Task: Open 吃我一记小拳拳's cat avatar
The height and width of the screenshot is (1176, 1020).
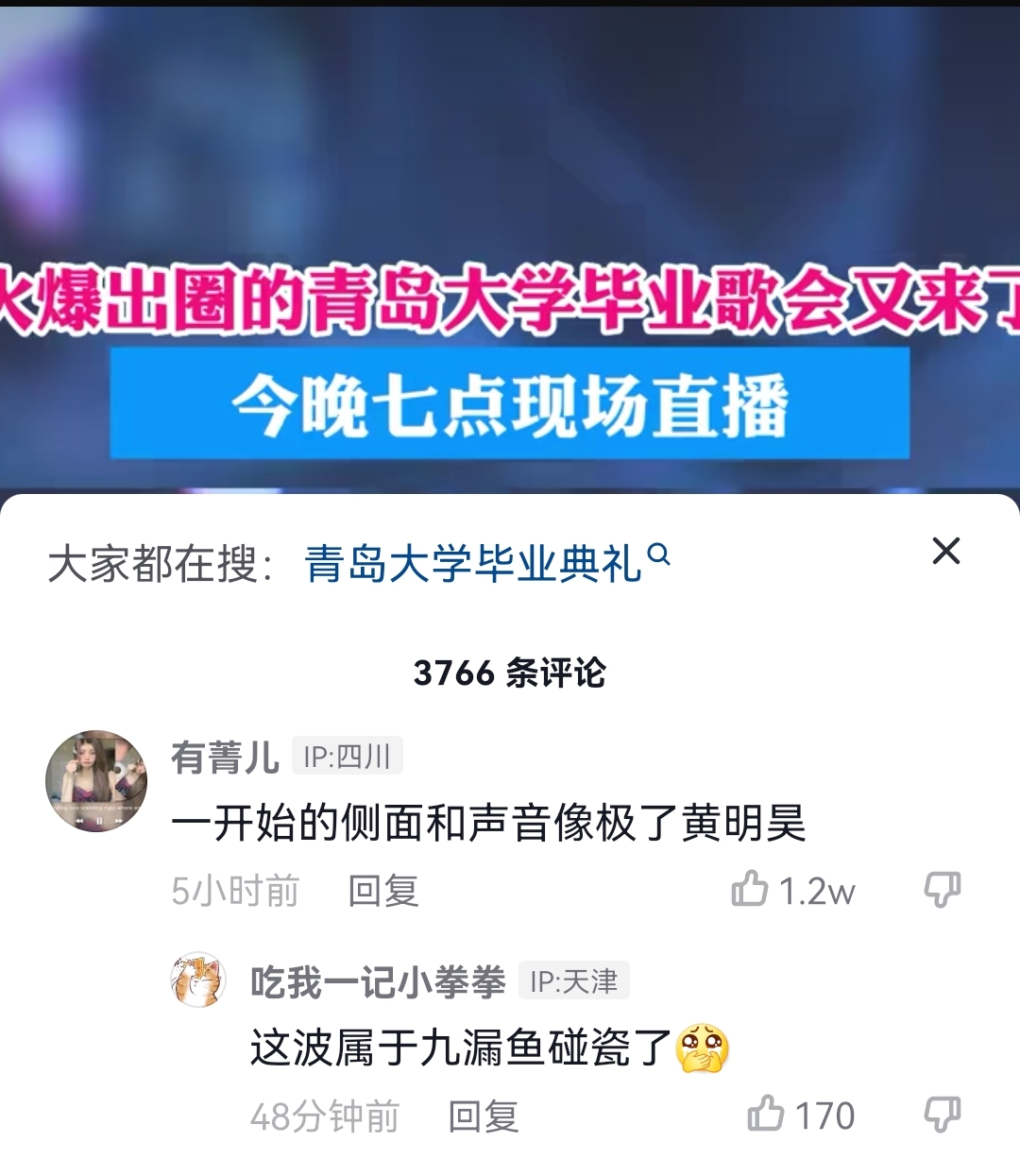Action: click(198, 980)
